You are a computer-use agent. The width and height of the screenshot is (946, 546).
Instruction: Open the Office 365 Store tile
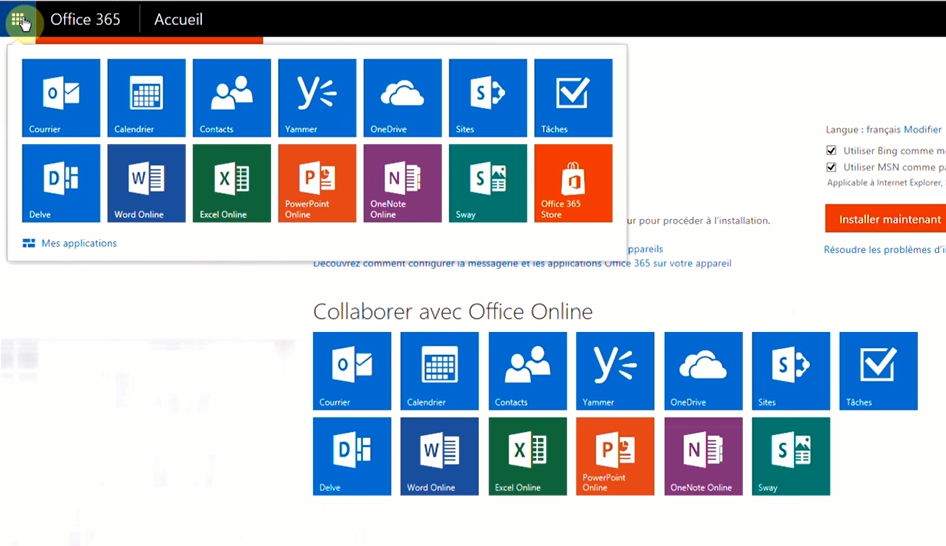point(573,183)
